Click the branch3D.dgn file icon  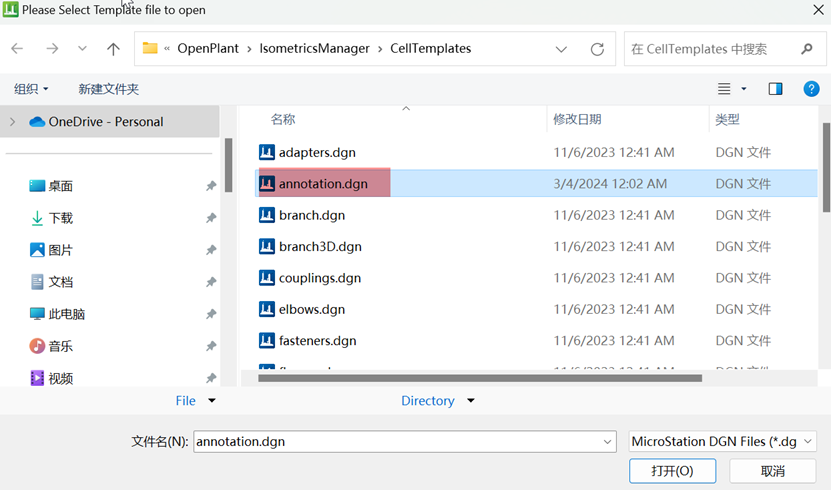tap(267, 246)
